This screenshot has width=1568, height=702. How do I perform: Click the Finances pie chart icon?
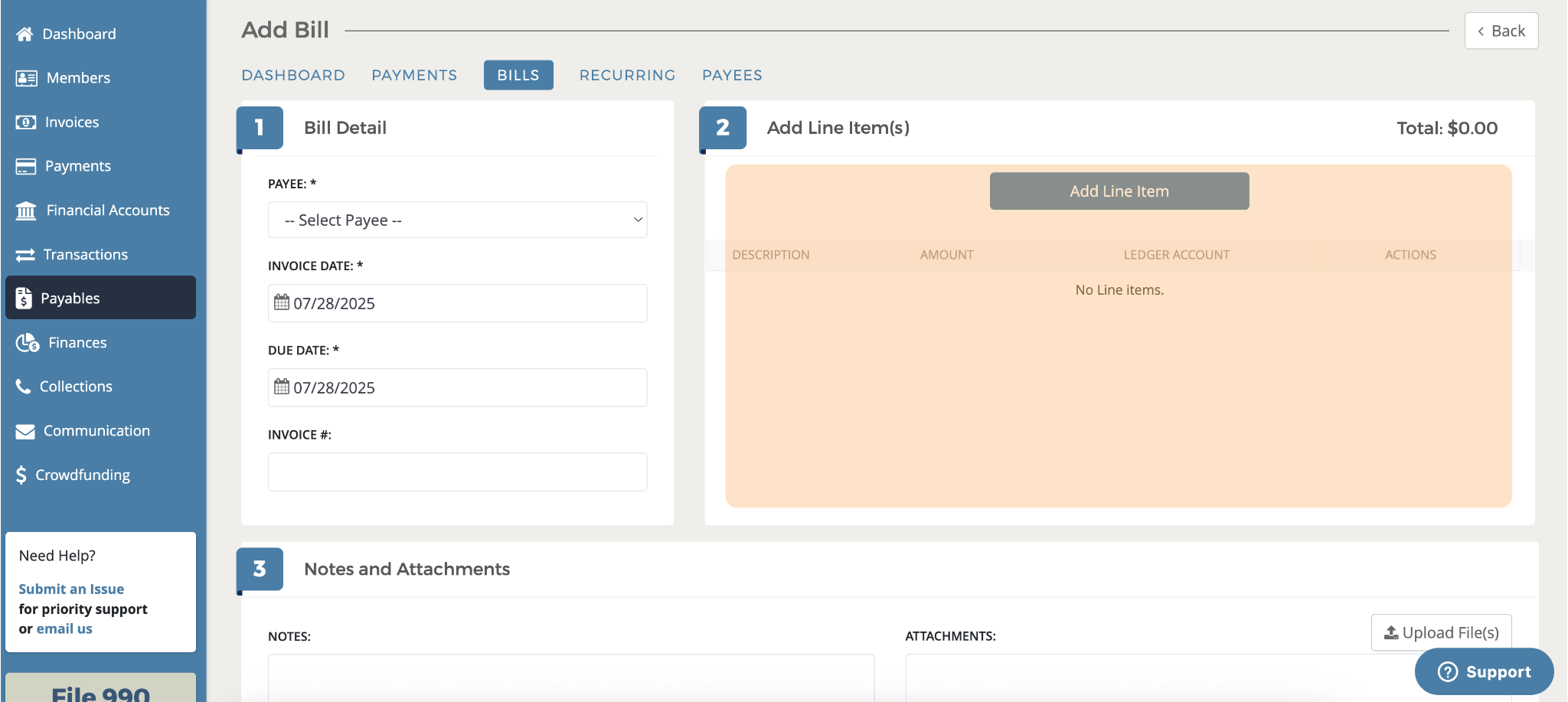(28, 343)
